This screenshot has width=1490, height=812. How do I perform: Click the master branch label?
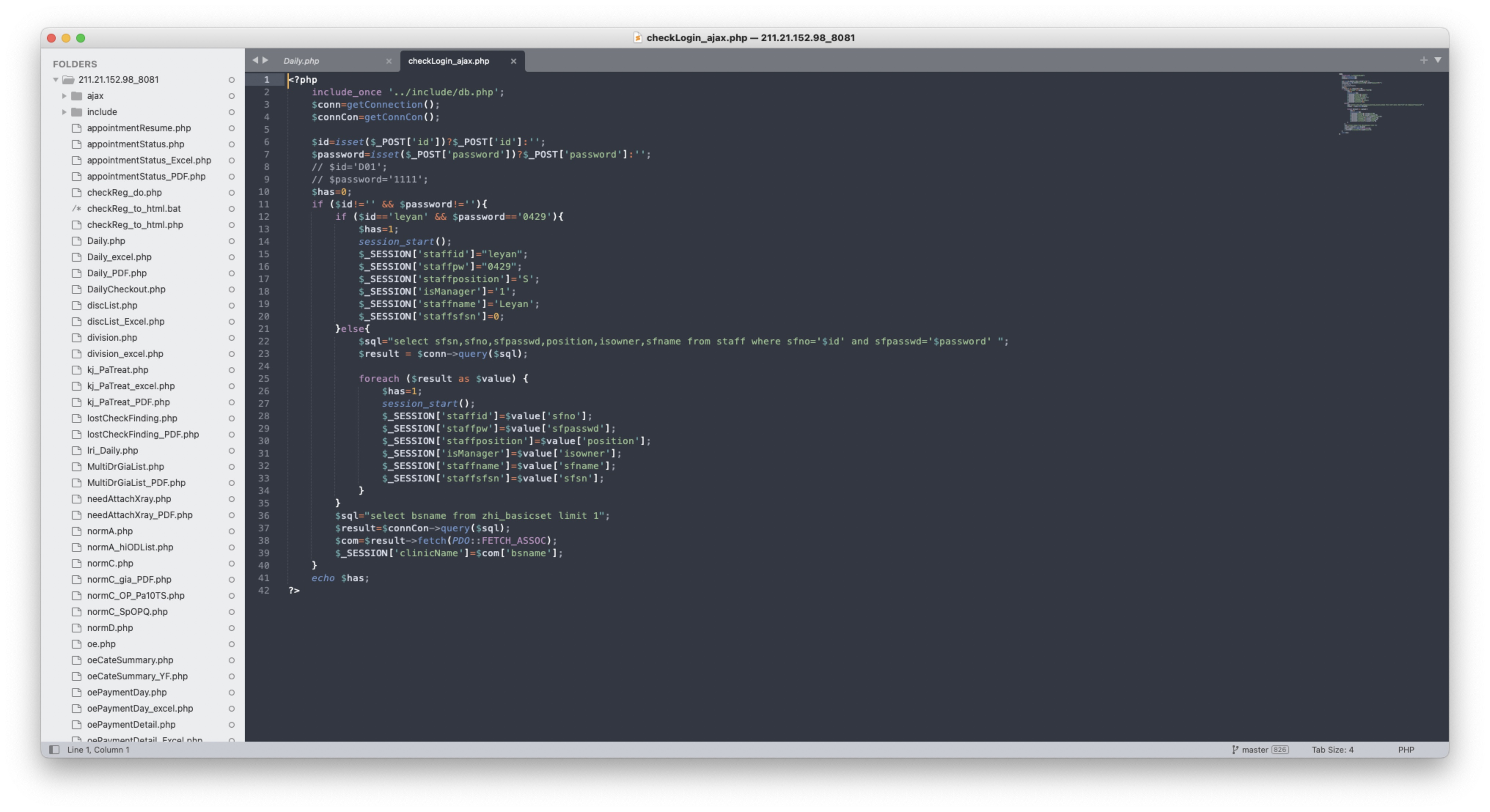[1255, 750]
